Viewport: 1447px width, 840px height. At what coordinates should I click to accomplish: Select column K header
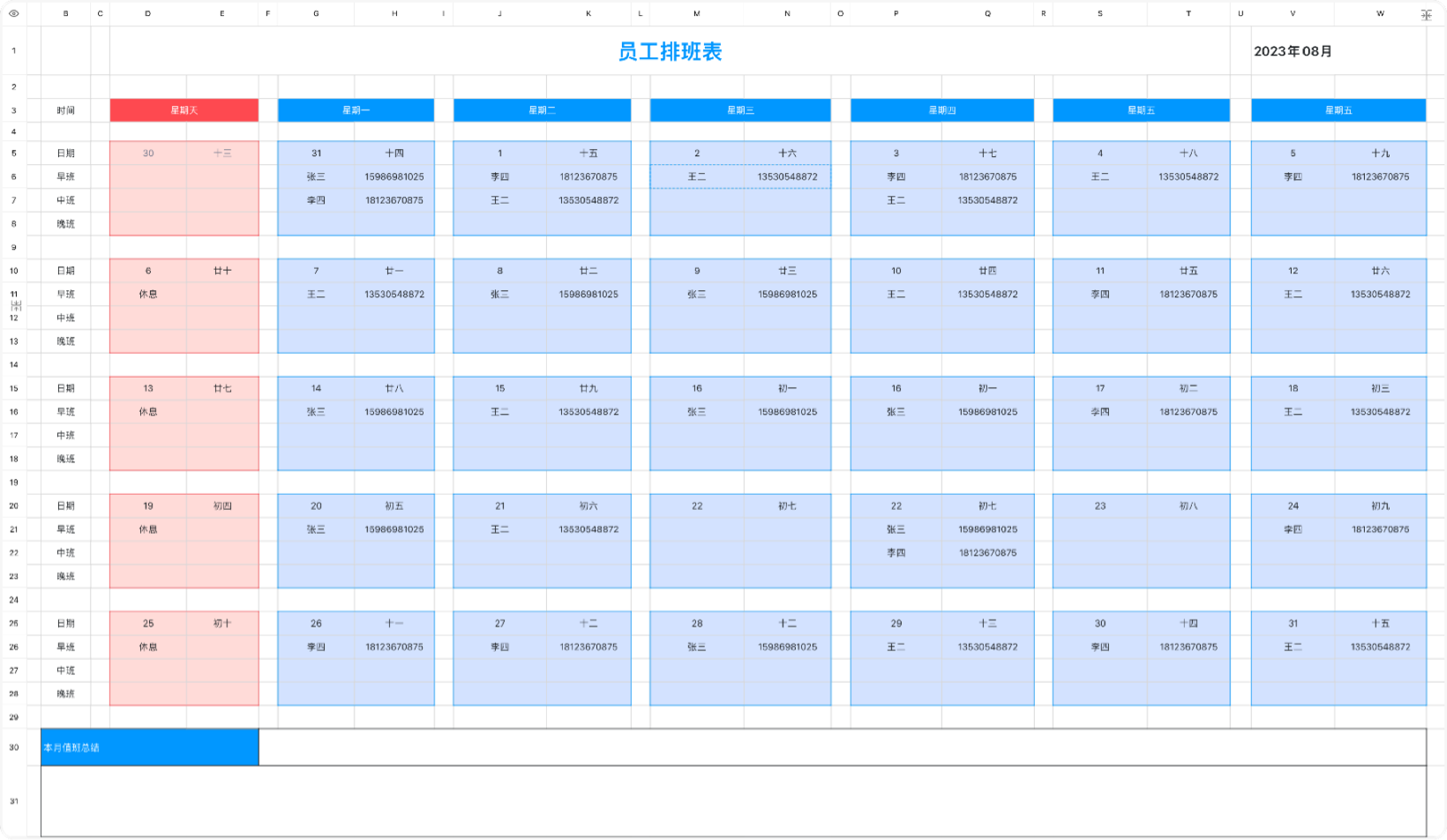589,13
